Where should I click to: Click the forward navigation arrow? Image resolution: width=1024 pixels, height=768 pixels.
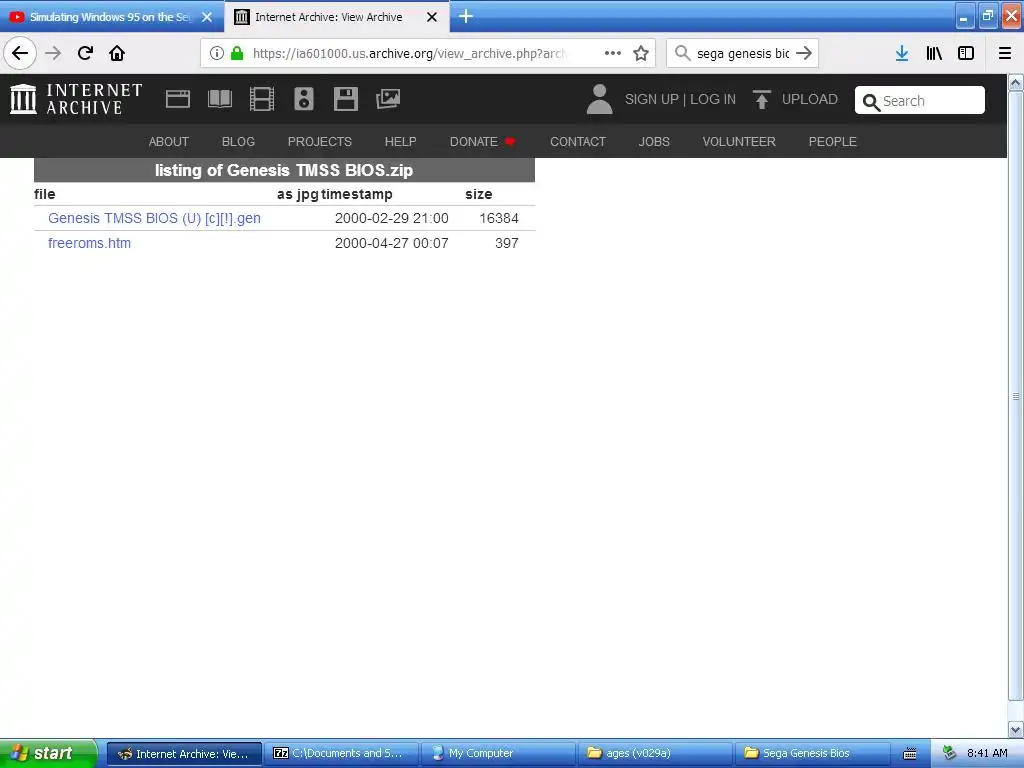[53, 53]
